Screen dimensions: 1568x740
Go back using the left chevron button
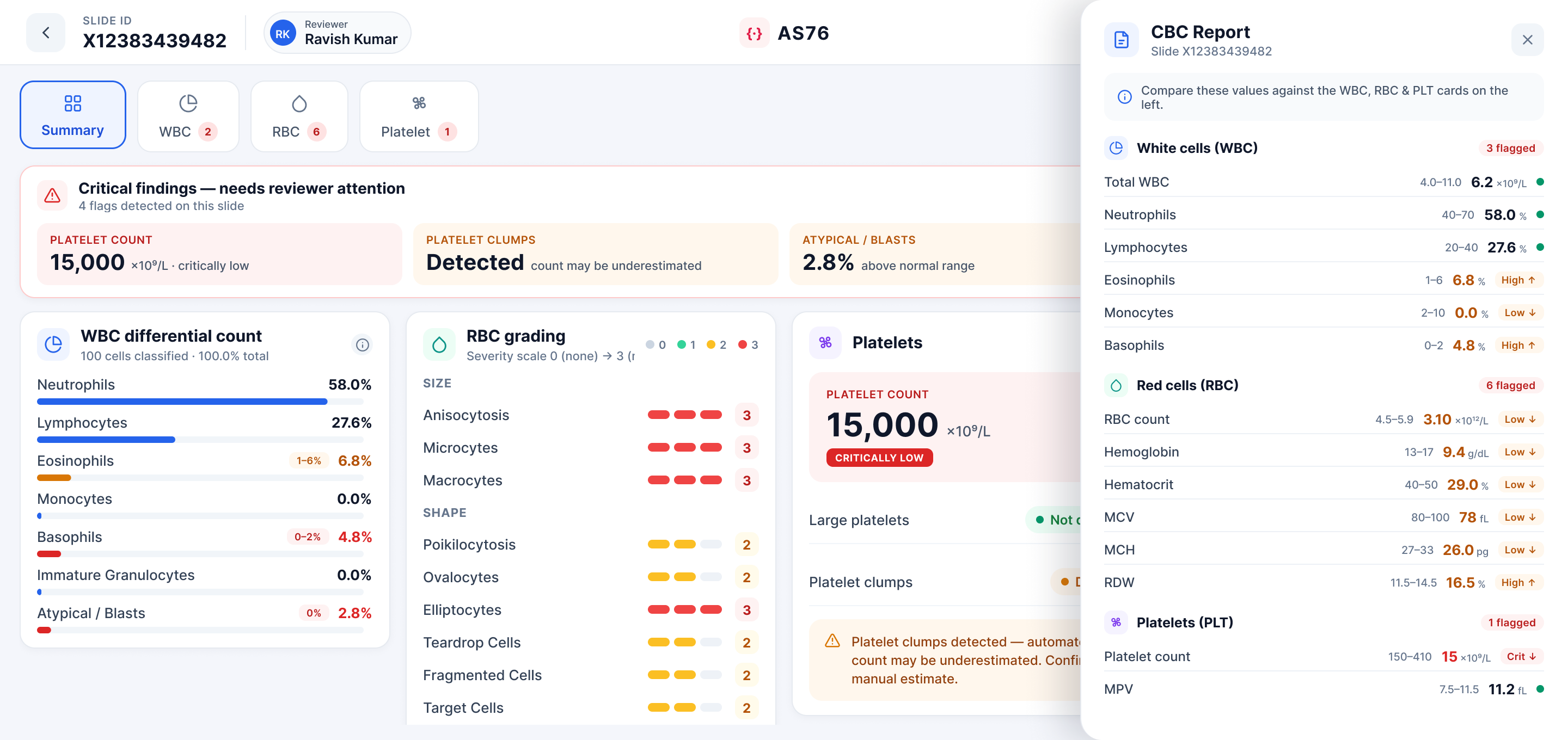[x=46, y=32]
